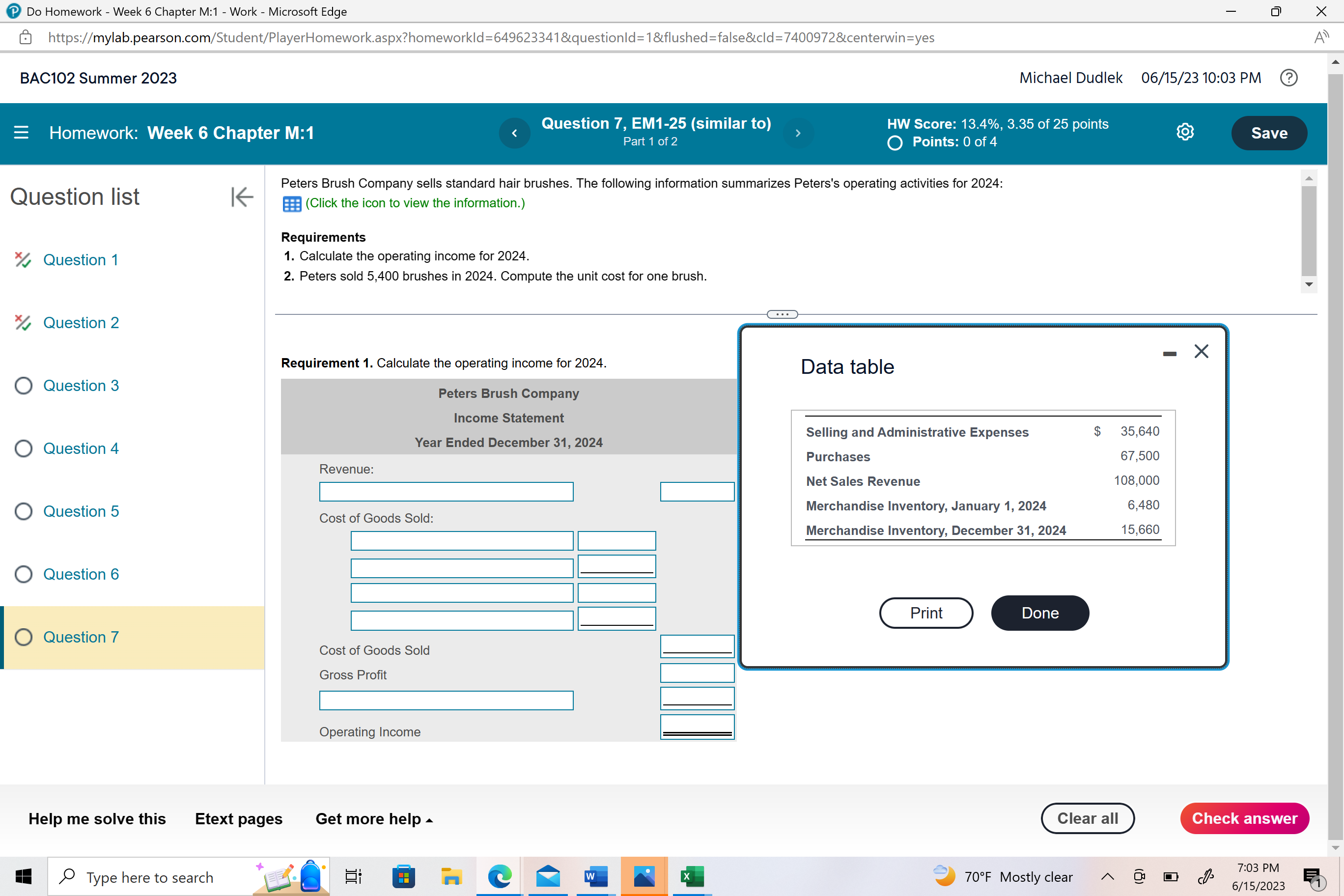Click Done in the Data table
Viewport: 1344px width, 896px height.
(1039, 613)
